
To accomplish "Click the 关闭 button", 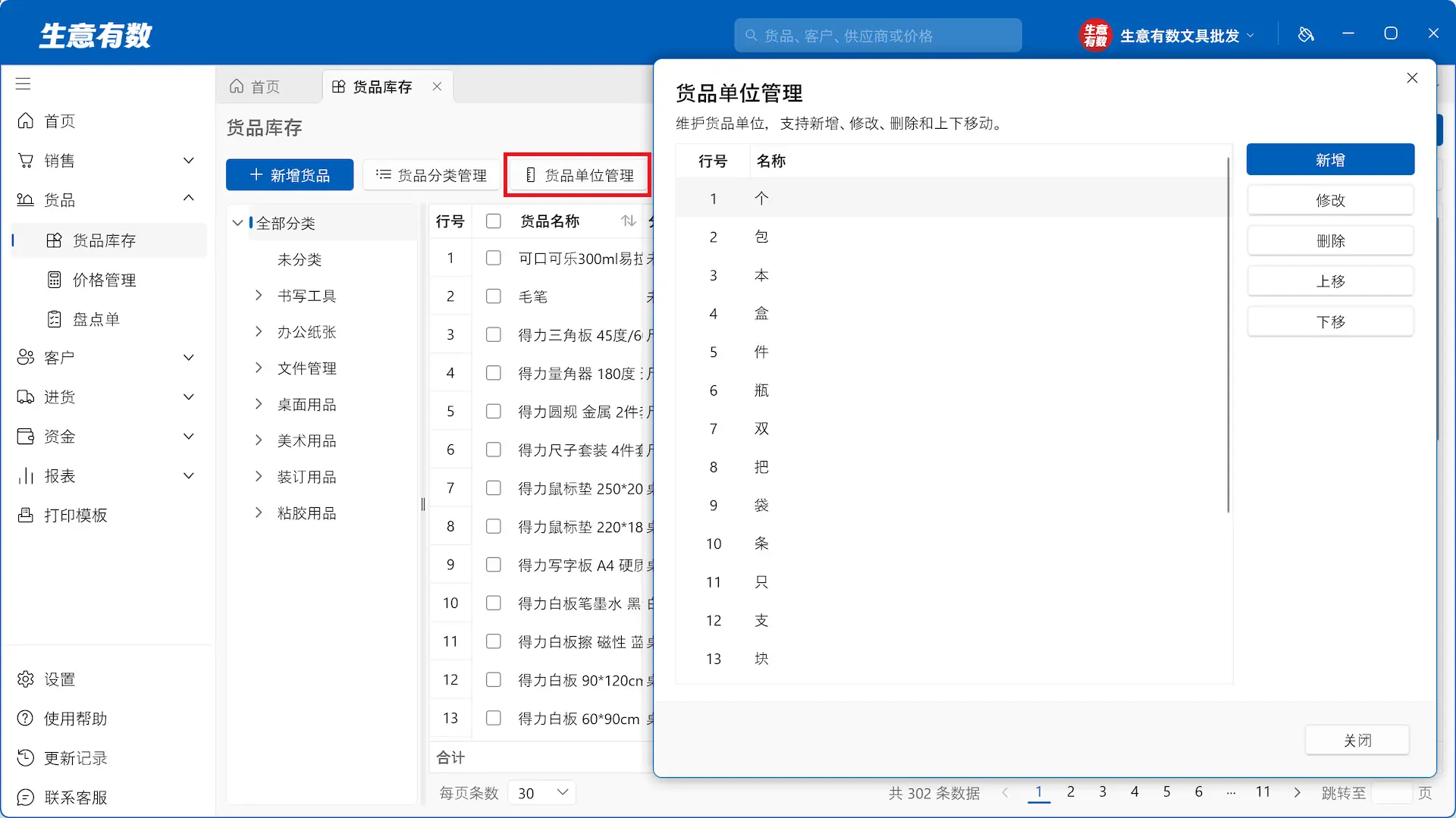I will [x=1357, y=740].
